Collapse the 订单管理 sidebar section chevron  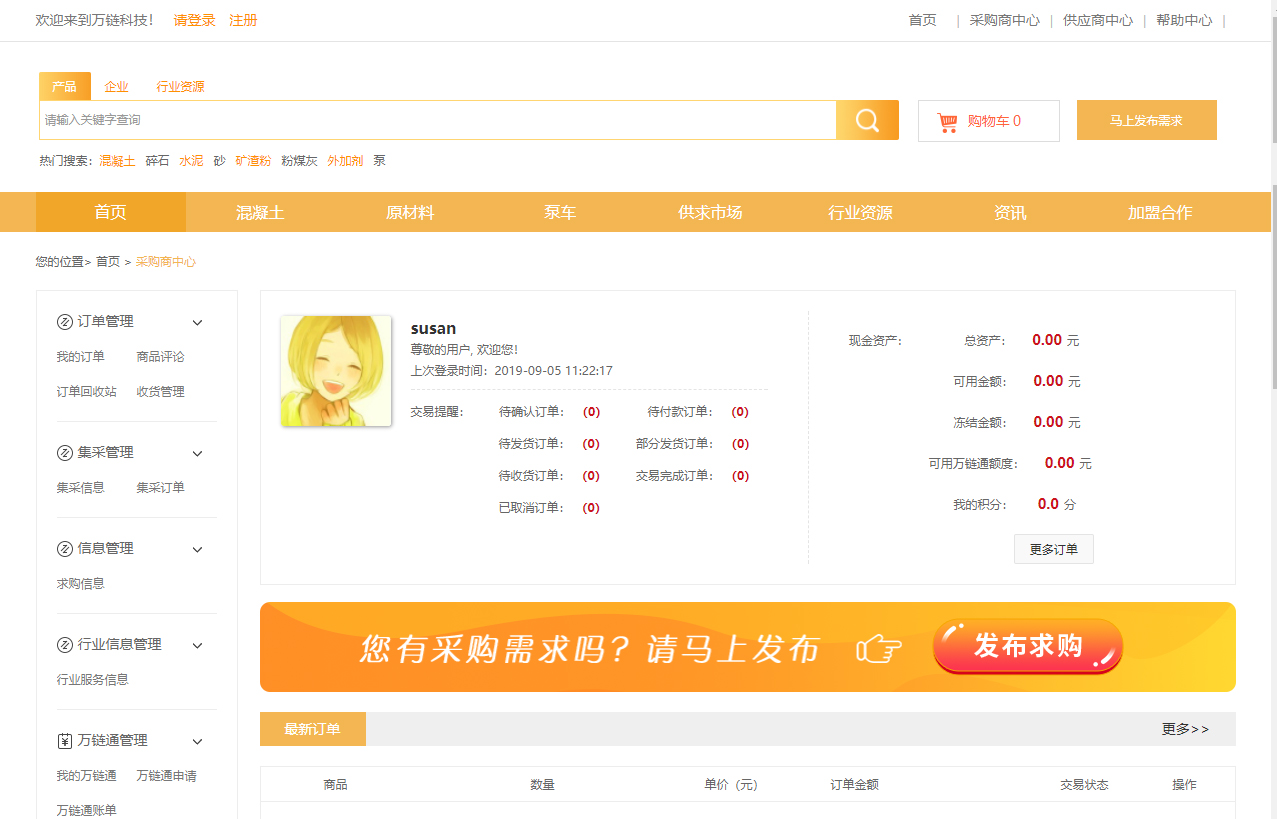[x=197, y=323]
